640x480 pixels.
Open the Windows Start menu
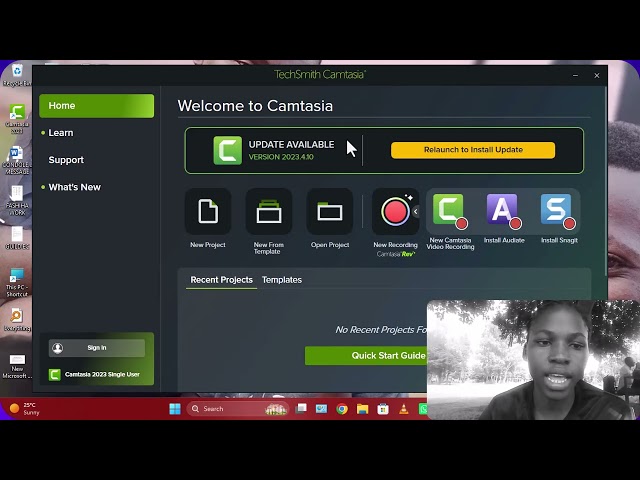tap(175, 409)
